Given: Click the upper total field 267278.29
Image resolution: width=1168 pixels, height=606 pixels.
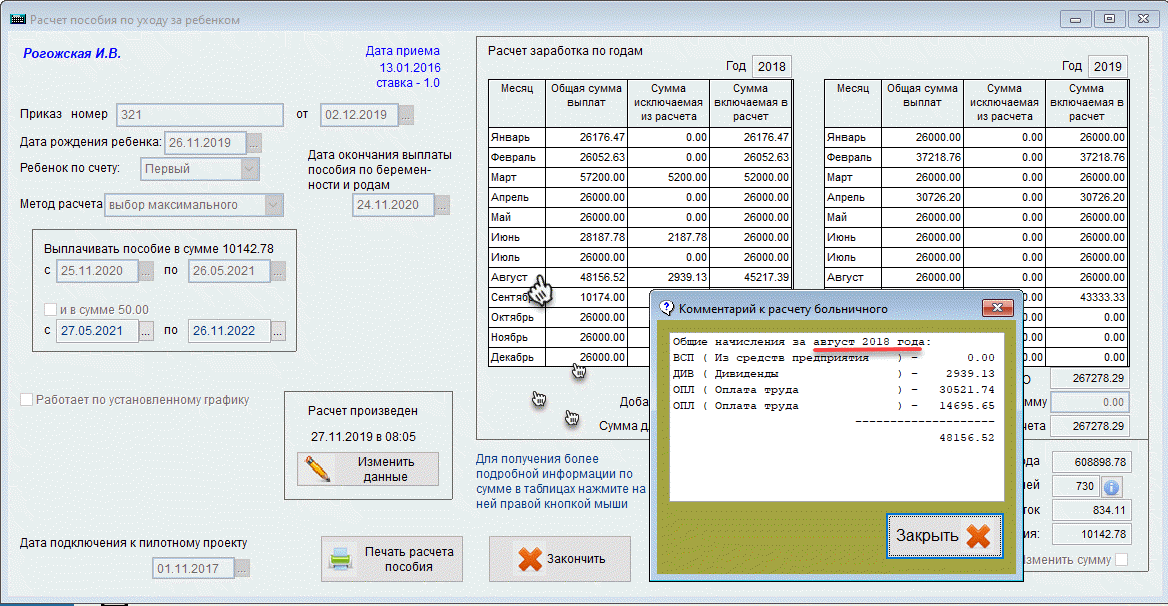Looking at the screenshot, I should point(1090,378).
